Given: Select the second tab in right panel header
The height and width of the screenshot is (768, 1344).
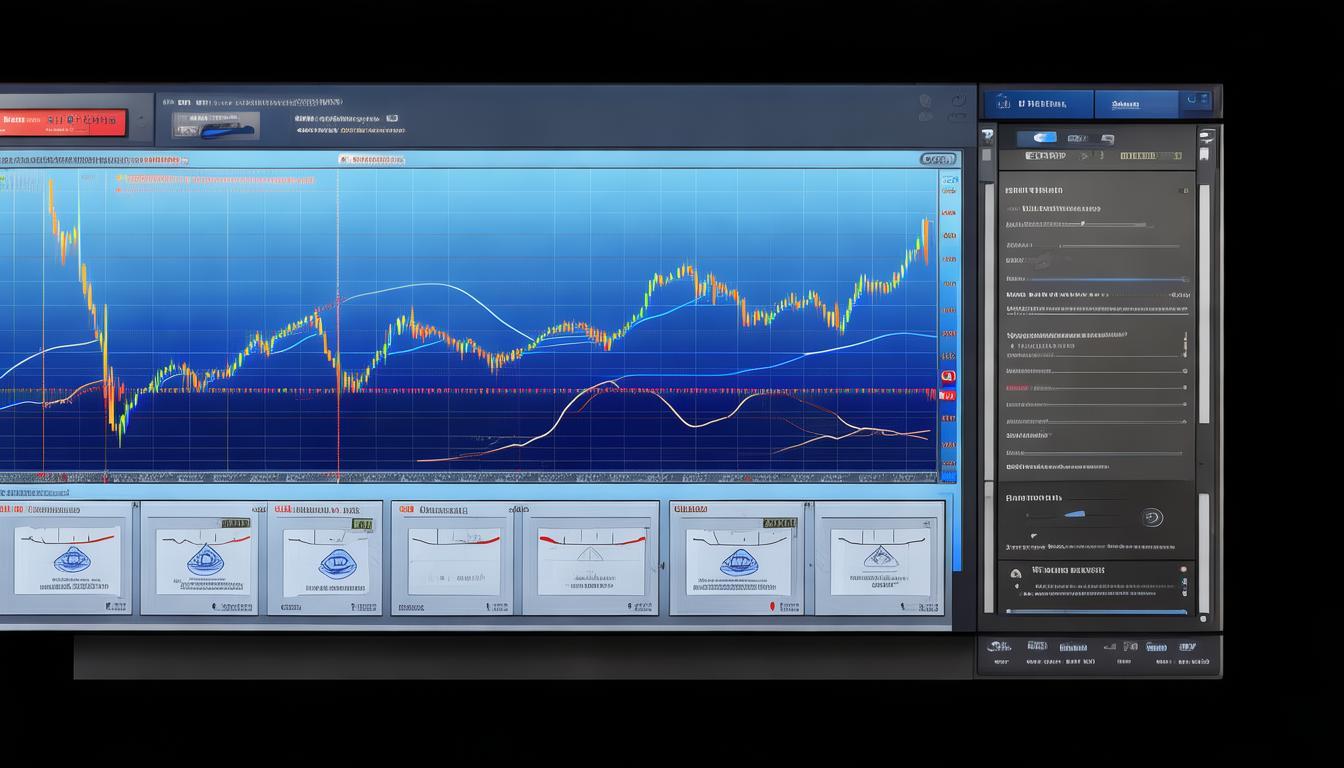Looking at the screenshot, I should tap(1127, 104).
